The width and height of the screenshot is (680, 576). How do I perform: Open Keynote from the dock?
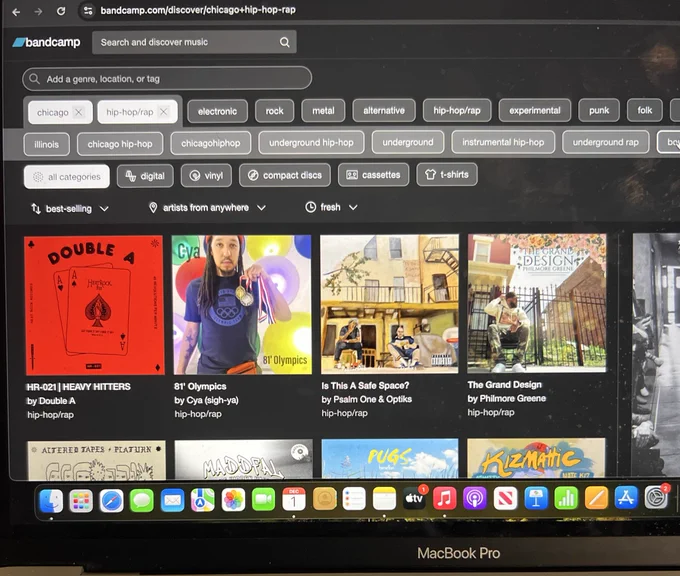coord(536,497)
